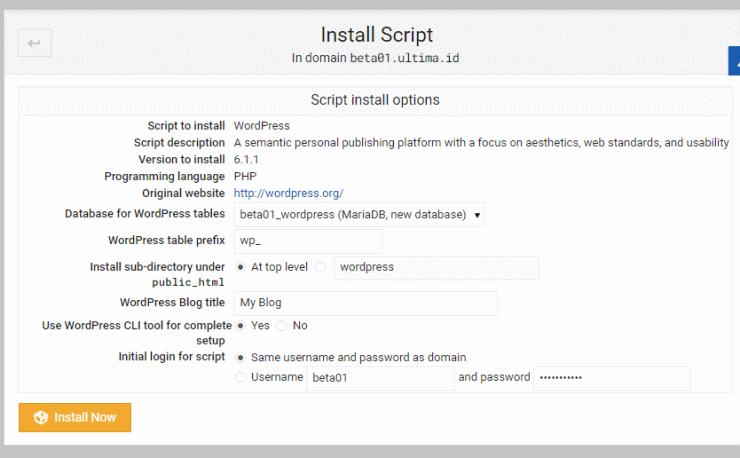The width and height of the screenshot is (740, 458).
Task: Select Same username and password as domain
Action: pyautogui.click(x=241, y=358)
